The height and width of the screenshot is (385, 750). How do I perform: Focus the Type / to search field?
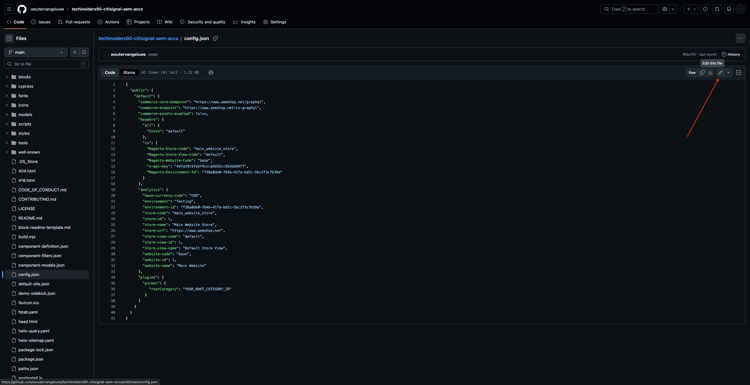coord(629,9)
